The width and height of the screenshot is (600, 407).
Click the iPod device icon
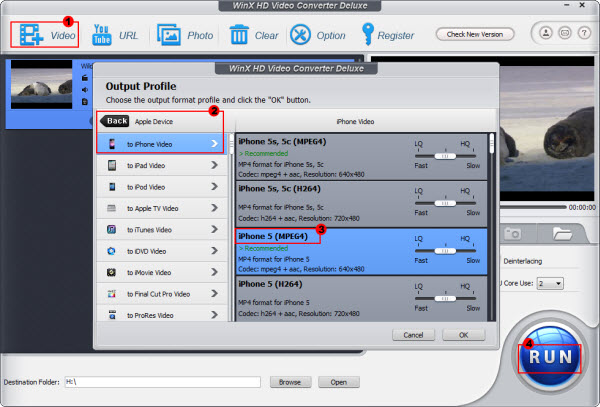tap(112, 187)
